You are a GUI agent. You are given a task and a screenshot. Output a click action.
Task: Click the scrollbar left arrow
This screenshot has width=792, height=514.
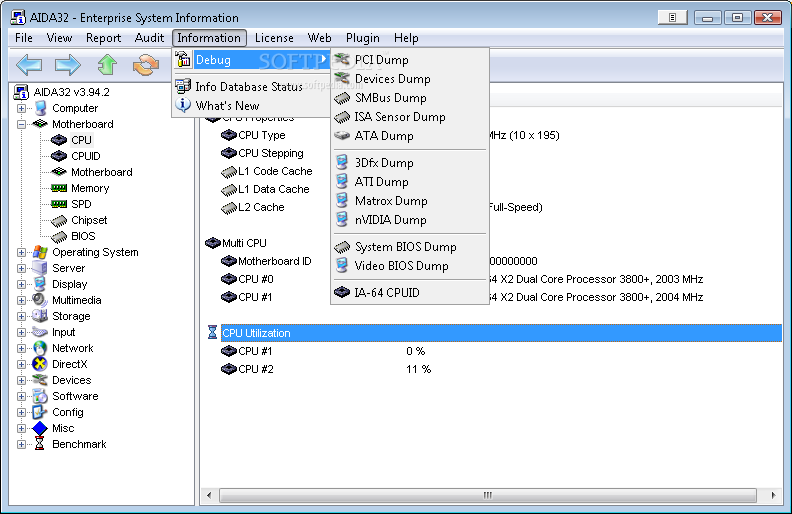[x=209, y=495]
